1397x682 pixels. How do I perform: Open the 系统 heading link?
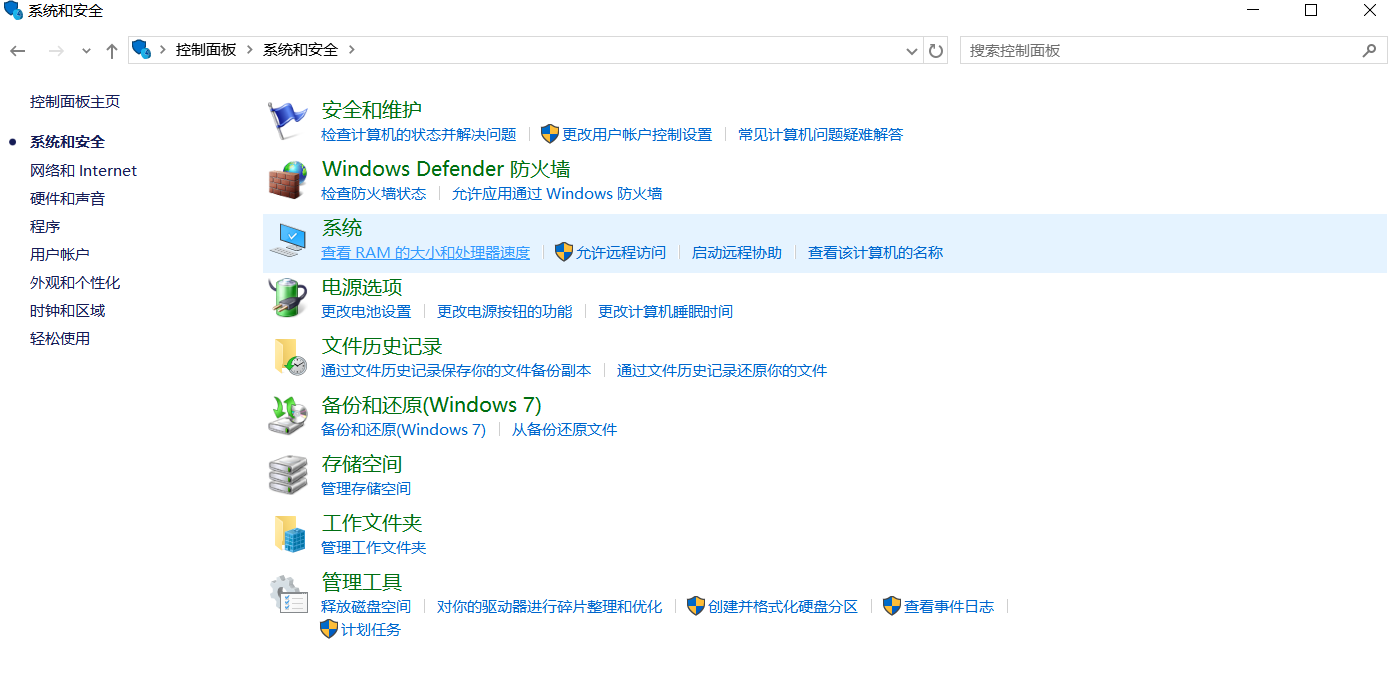click(x=342, y=228)
